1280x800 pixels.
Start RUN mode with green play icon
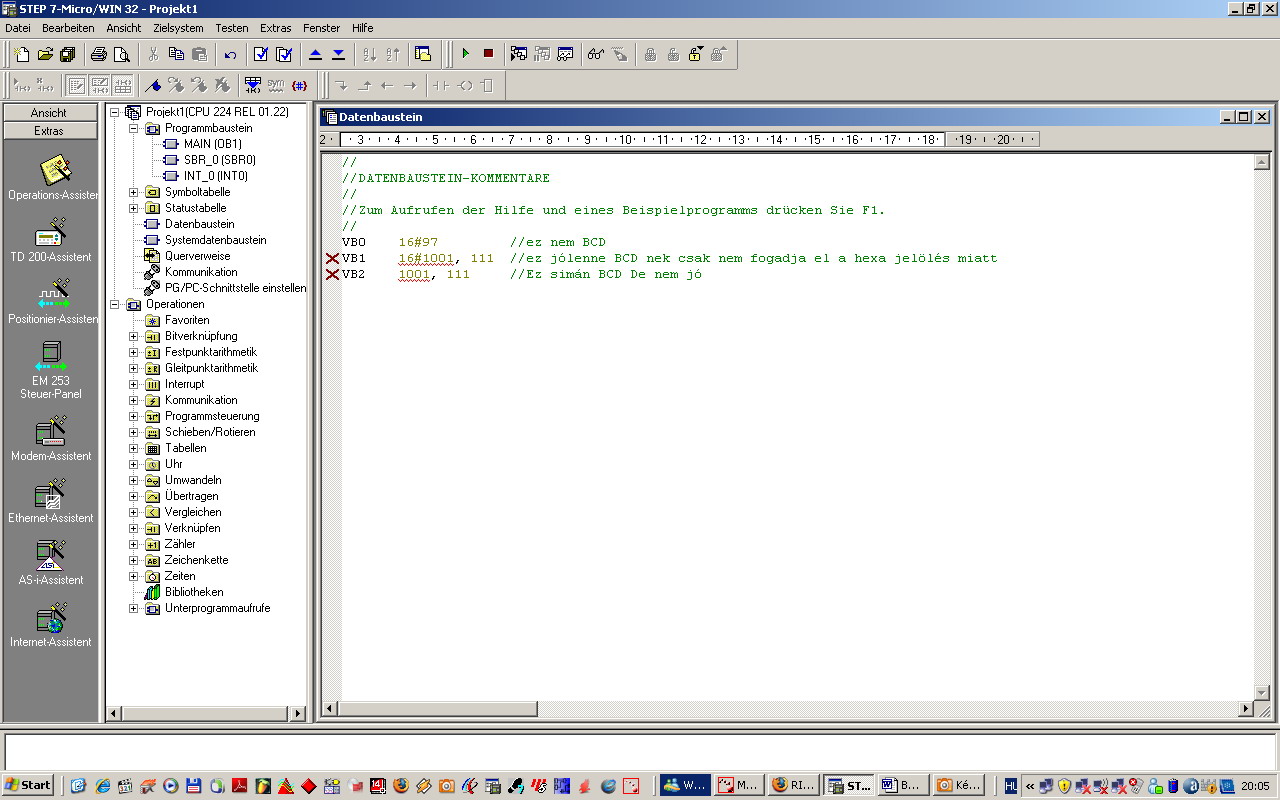[465, 54]
